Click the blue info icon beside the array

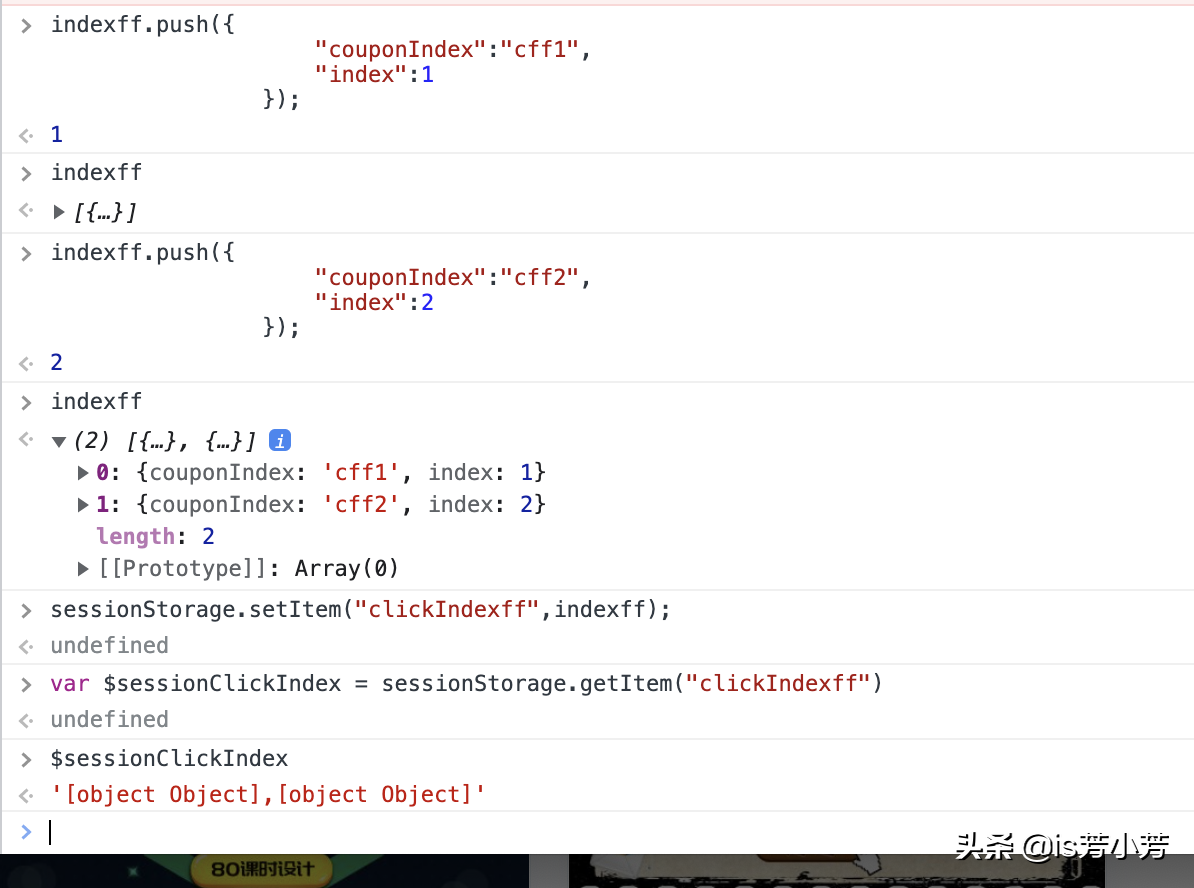coord(280,440)
